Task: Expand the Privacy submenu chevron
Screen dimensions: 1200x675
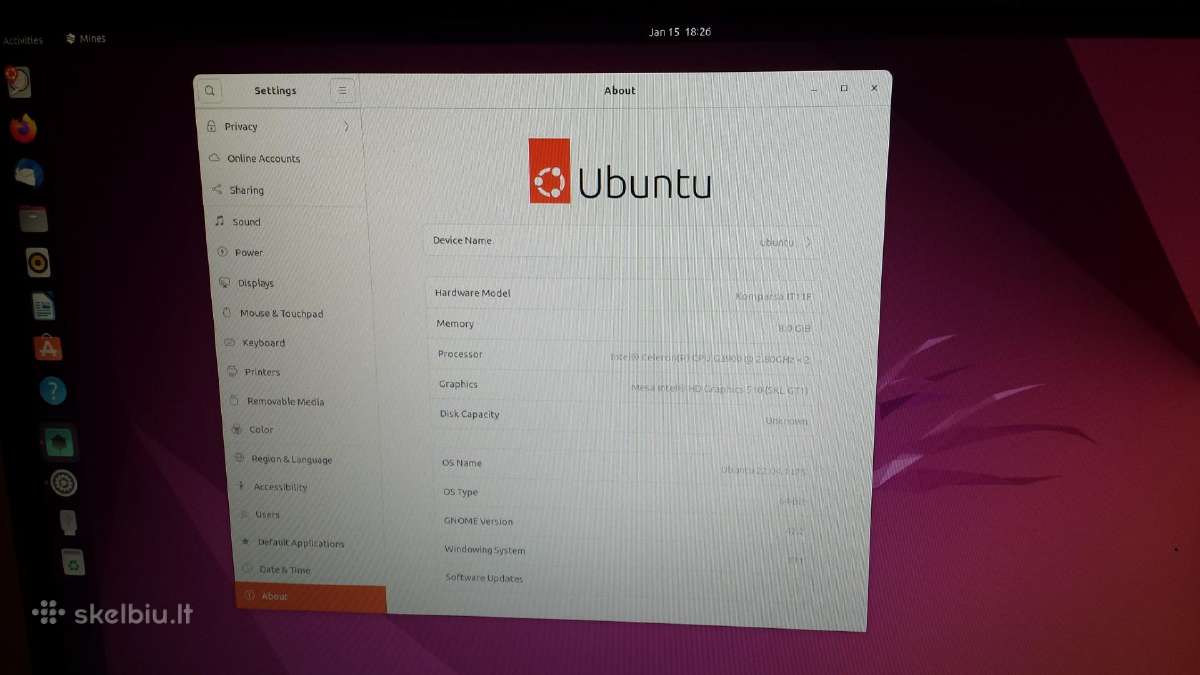Action: (x=346, y=127)
